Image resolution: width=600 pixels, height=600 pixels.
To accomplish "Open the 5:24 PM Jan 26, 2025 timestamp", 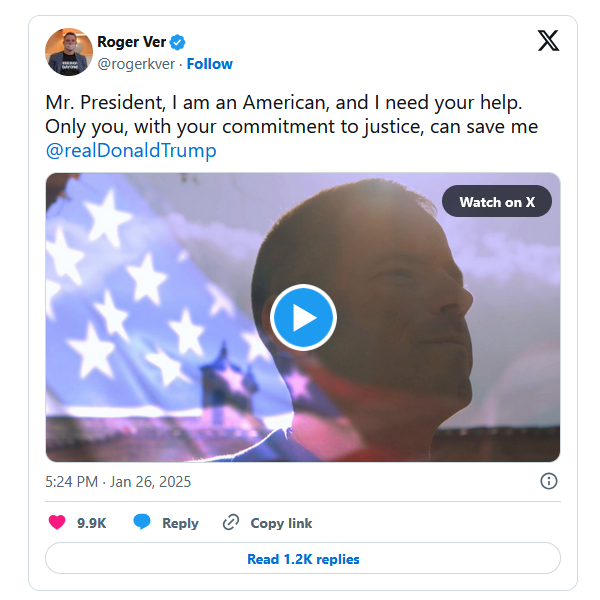I will [118, 481].
